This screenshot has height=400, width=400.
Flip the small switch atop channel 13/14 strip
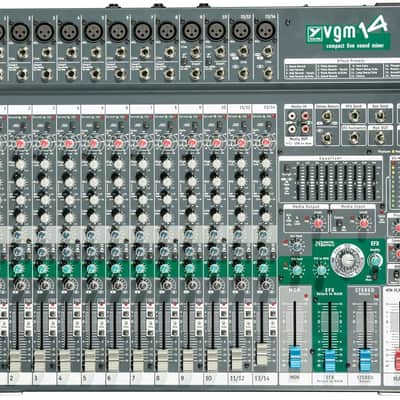268,125
